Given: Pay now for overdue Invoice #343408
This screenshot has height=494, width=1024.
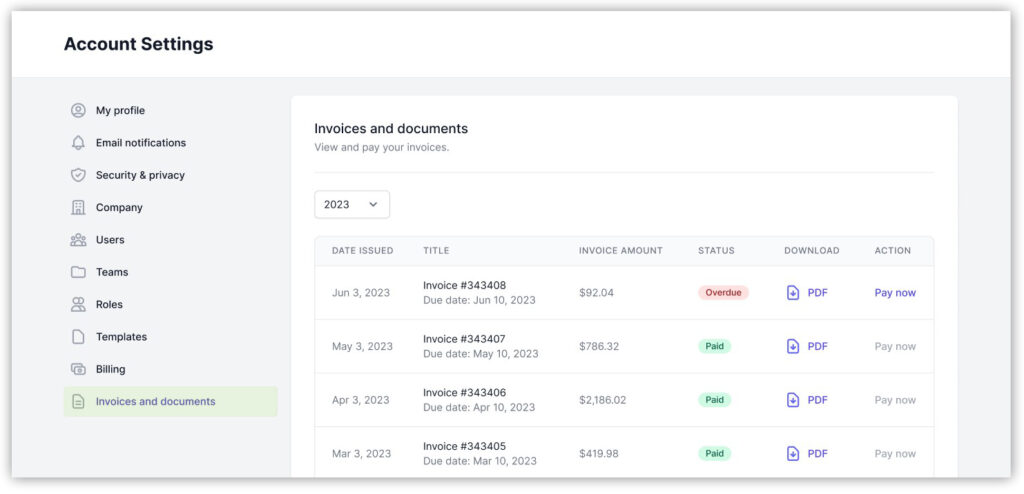Looking at the screenshot, I should [x=894, y=293].
